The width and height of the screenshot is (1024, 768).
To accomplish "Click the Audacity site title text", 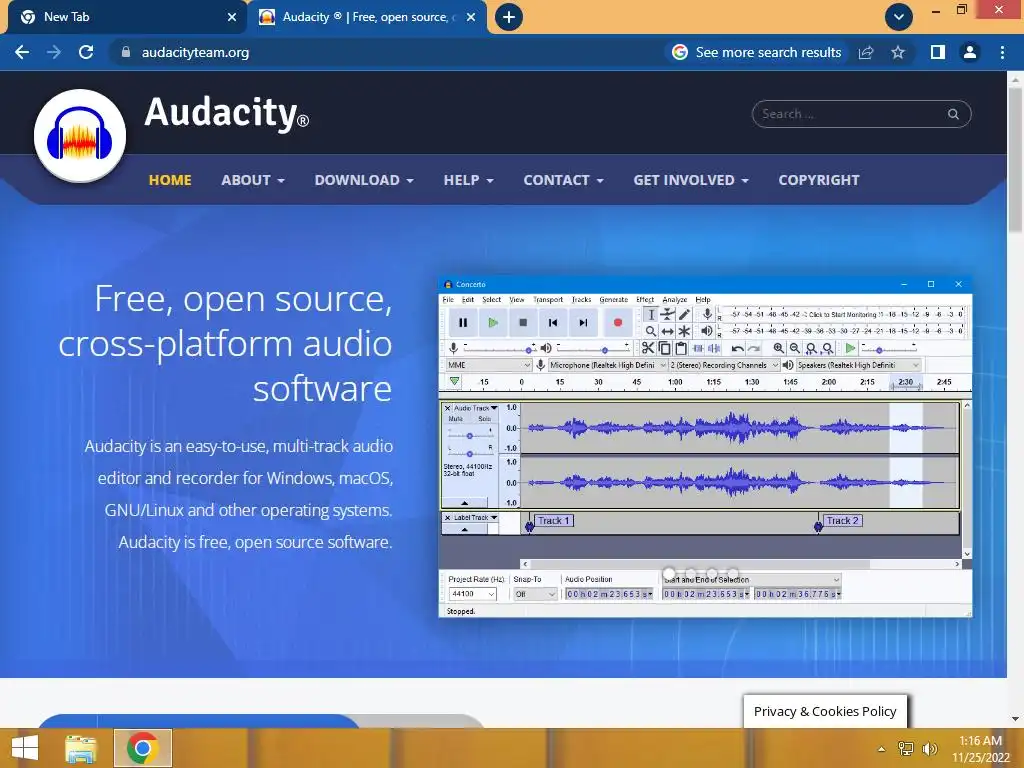I will (226, 113).
